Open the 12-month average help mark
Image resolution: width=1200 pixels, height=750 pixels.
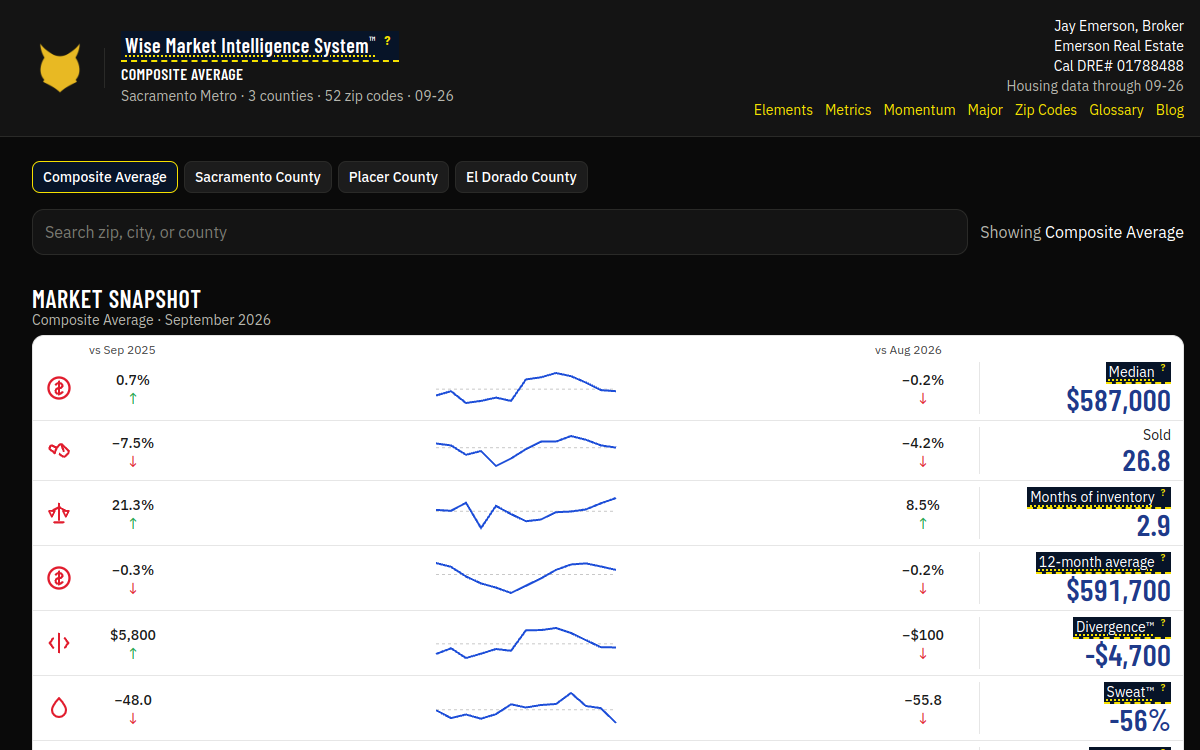(x=1163, y=558)
